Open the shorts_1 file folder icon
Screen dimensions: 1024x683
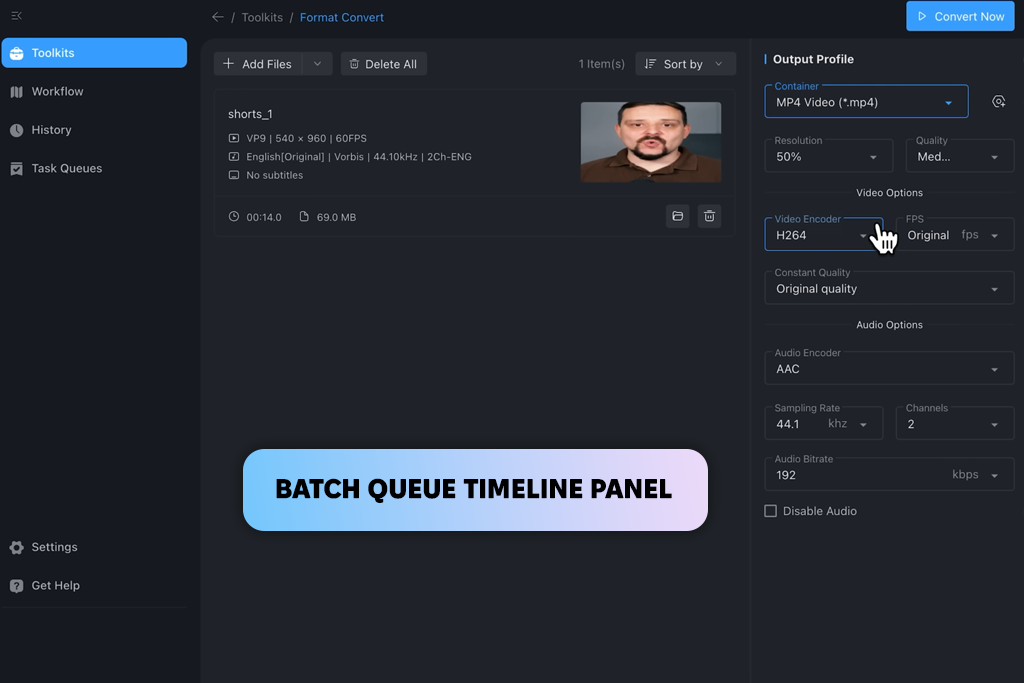tap(678, 216)
